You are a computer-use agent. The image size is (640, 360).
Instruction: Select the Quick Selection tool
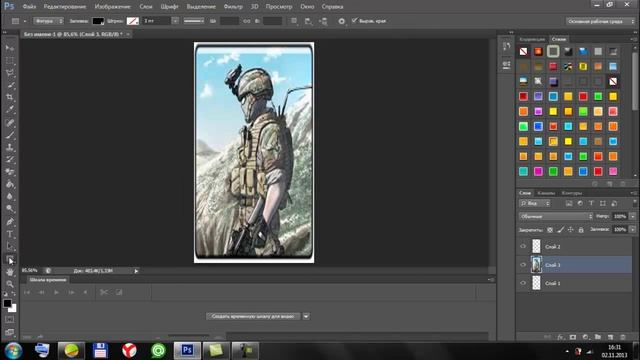point(10,85)
